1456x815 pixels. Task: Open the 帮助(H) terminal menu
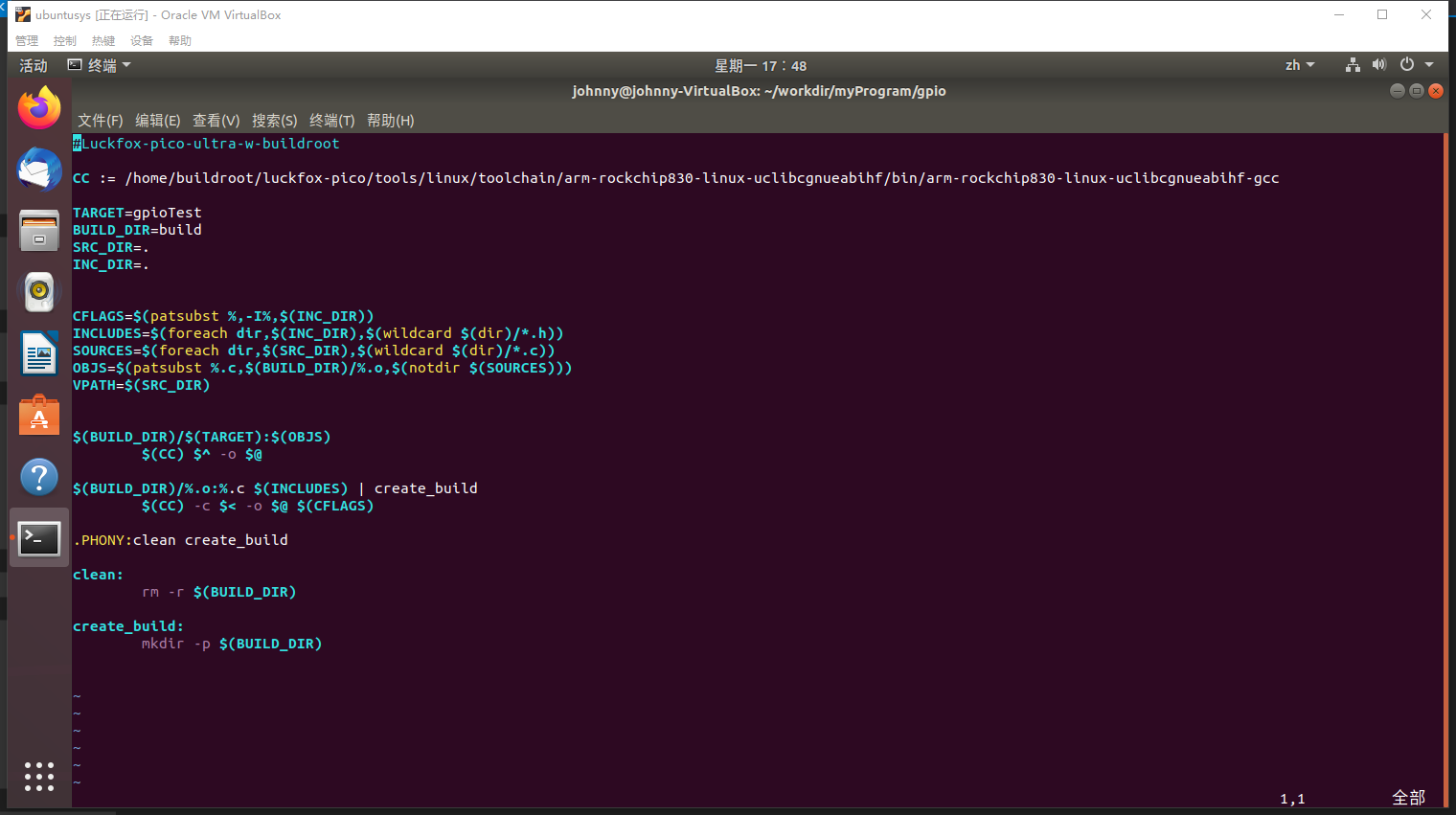pyautogui.click(x=391, y=120)
